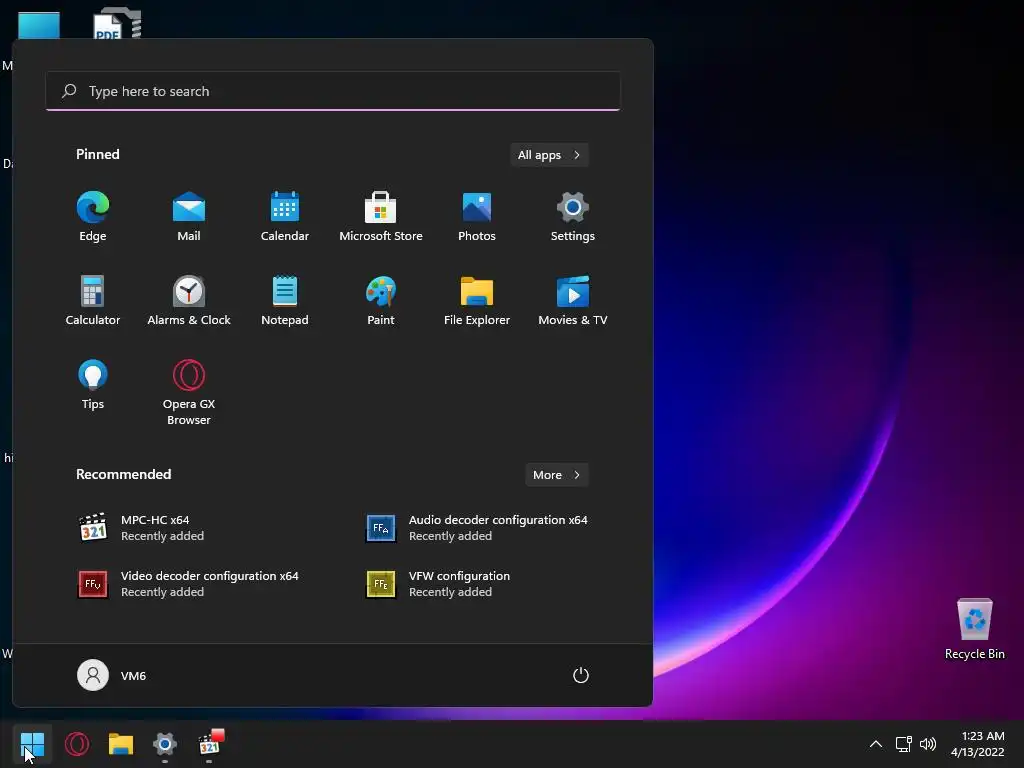Viewport: 1024px width, 768px height.
Task: Open Opera GX from the taskbar
Action: point(77,744)
